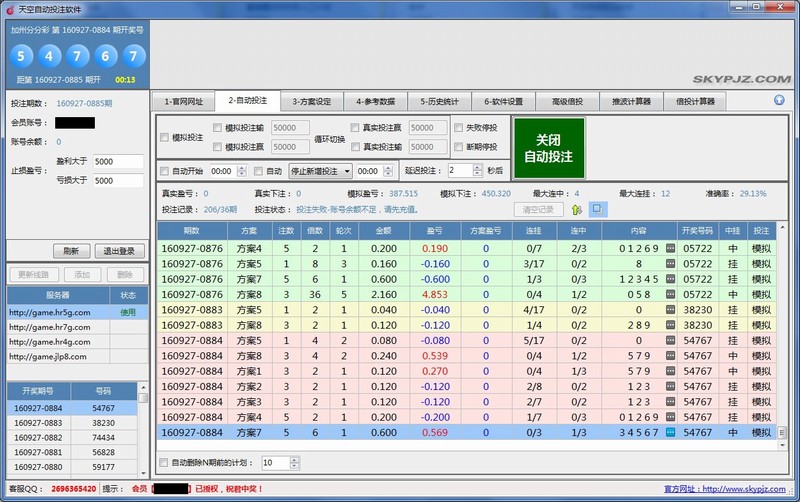
Task: Increase the 延迟投注 seconds spinner
Action: 477,167
